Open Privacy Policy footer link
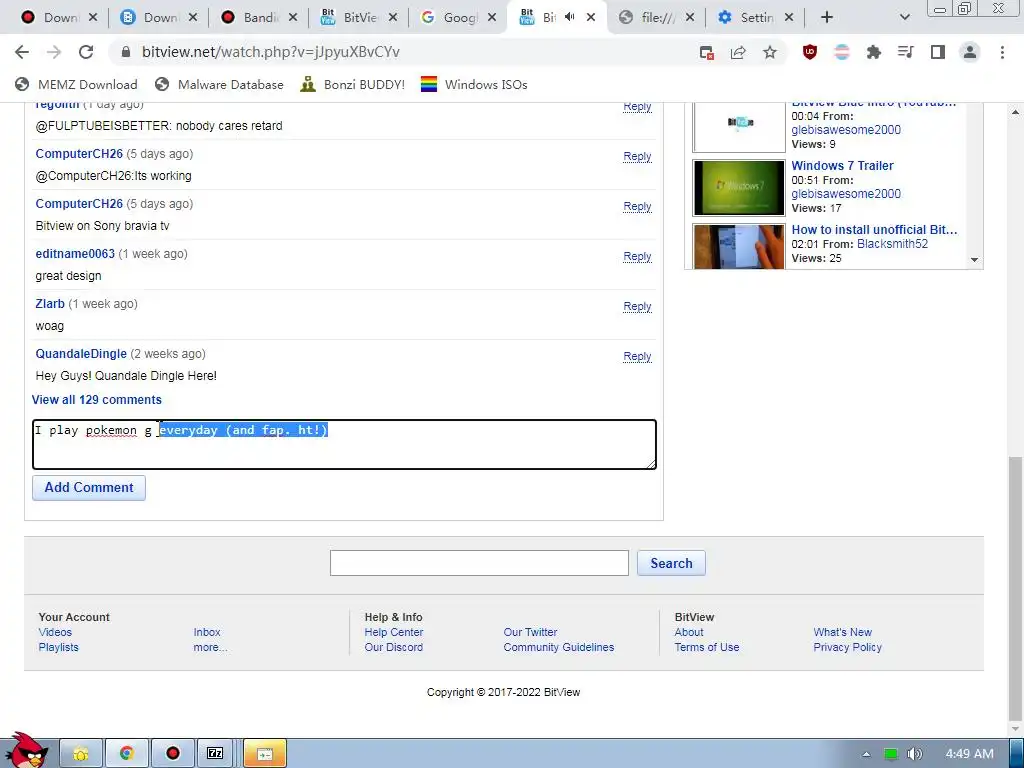Image resolution: width=1024 pixels, height=768 pixels. (x=848, y=647)
